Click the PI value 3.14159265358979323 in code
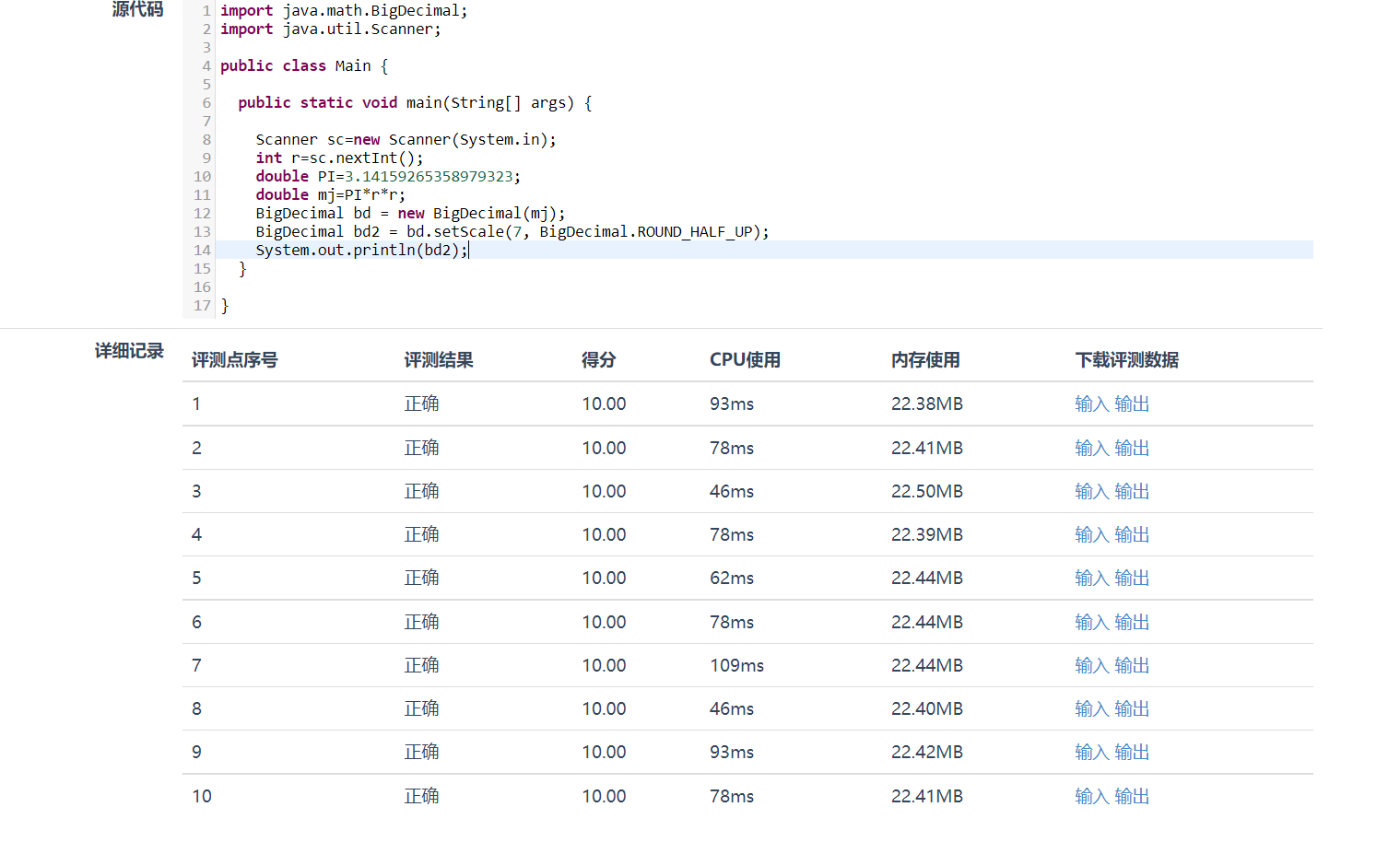The image size is (1400, 842). coord(429,177)
